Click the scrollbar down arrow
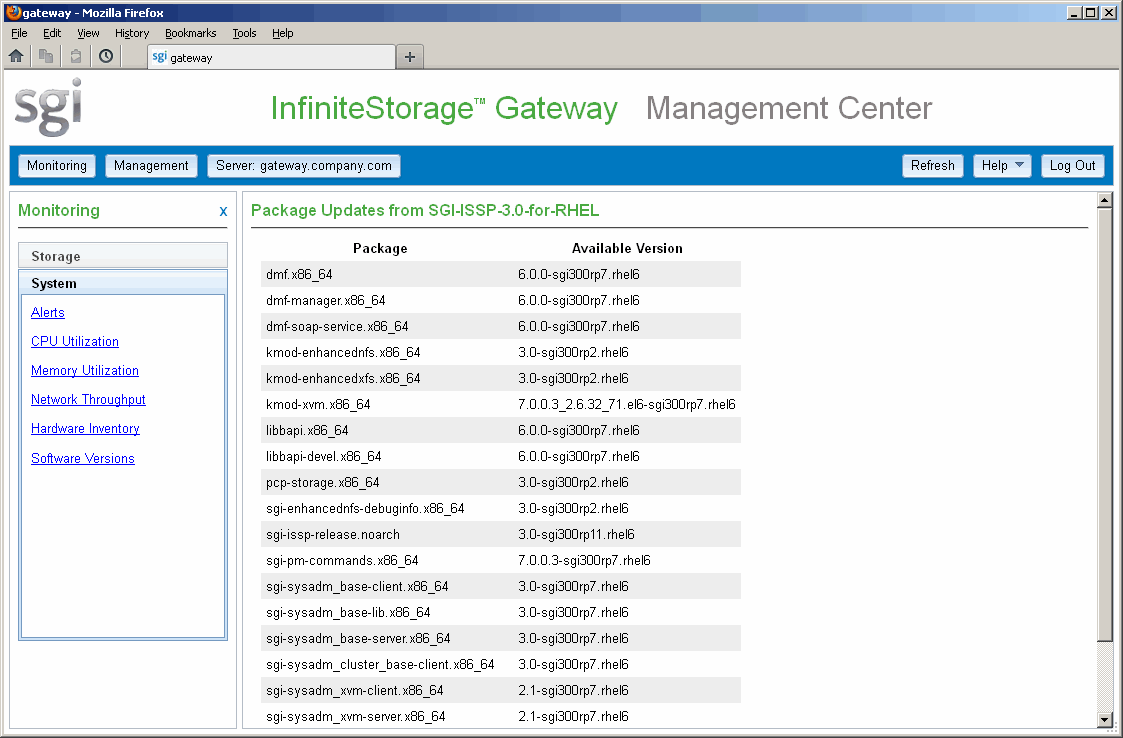The image size is (1123, 738). (x=1104, y=720)
